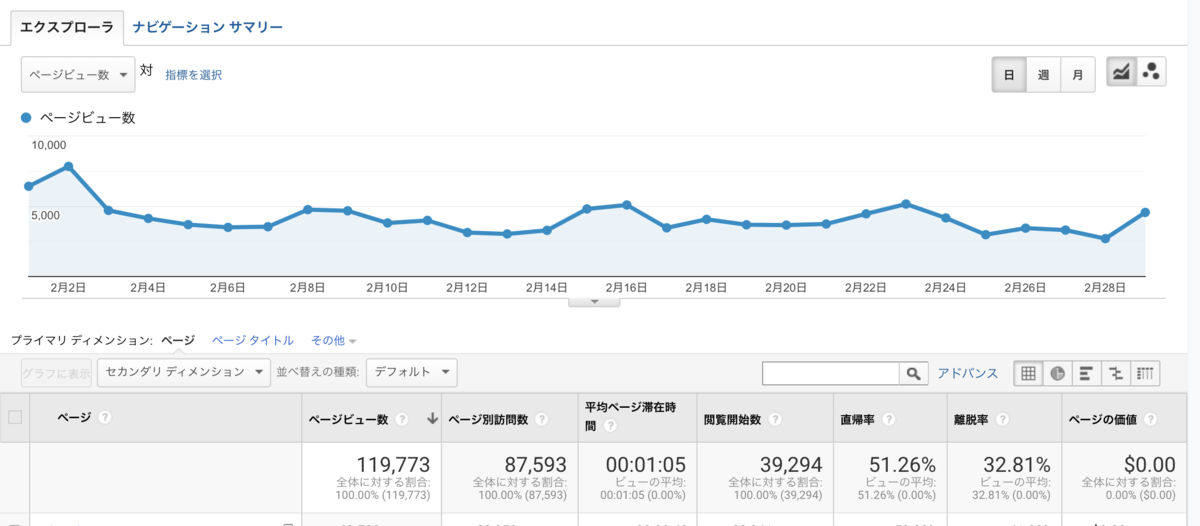Focus the table search input field

click(x=831, y=373)
